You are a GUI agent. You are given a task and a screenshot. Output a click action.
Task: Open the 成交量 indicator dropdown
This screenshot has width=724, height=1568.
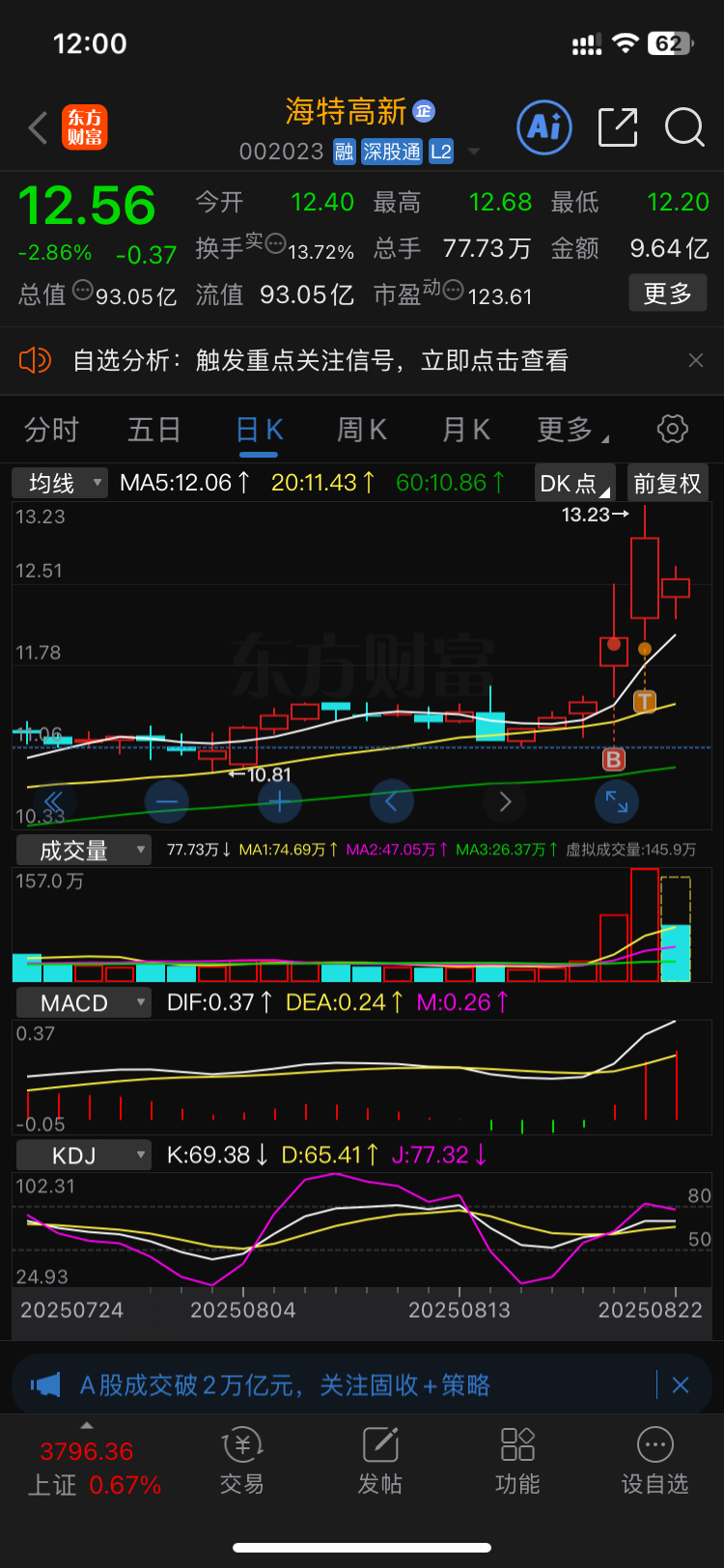pos(84,850)
